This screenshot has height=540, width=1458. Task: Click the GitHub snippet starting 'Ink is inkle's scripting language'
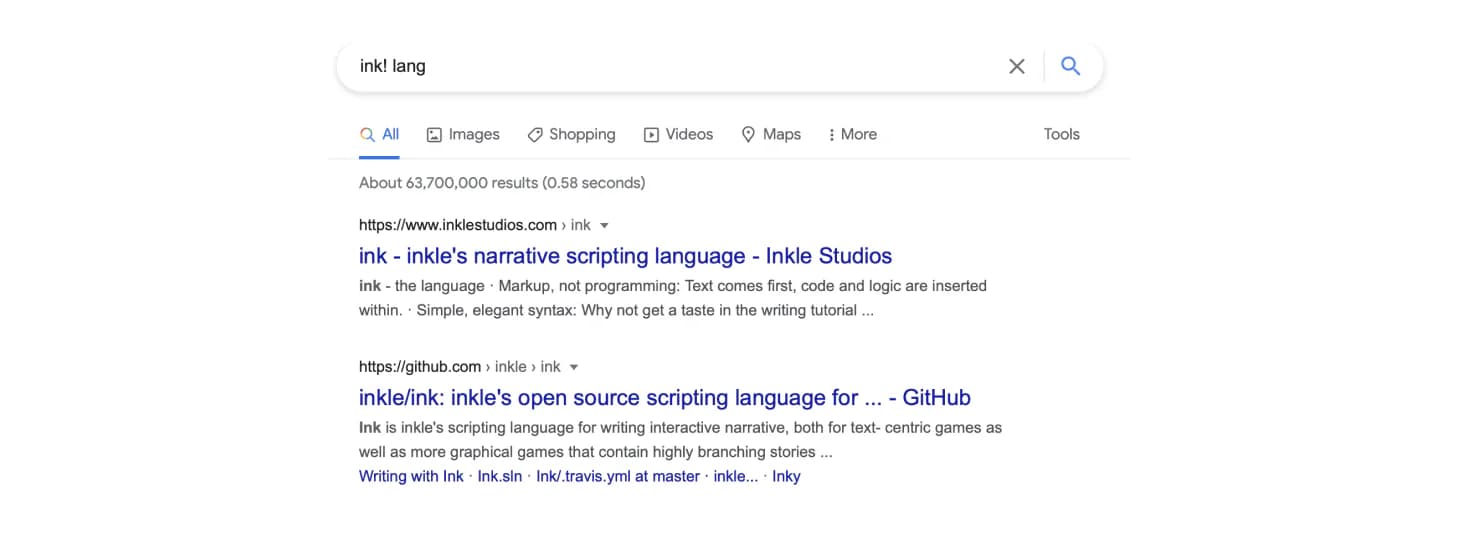tap(680, 439)
